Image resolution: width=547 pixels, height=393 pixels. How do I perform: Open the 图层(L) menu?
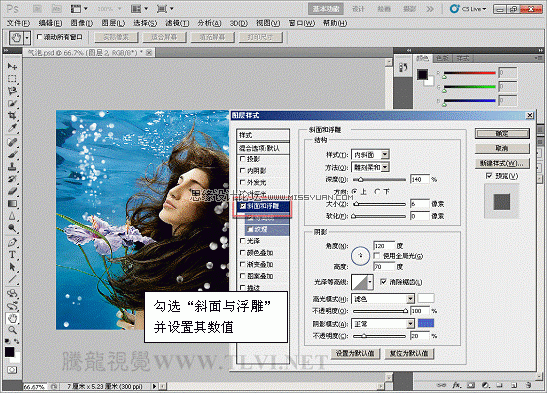(x=113, y=23)
